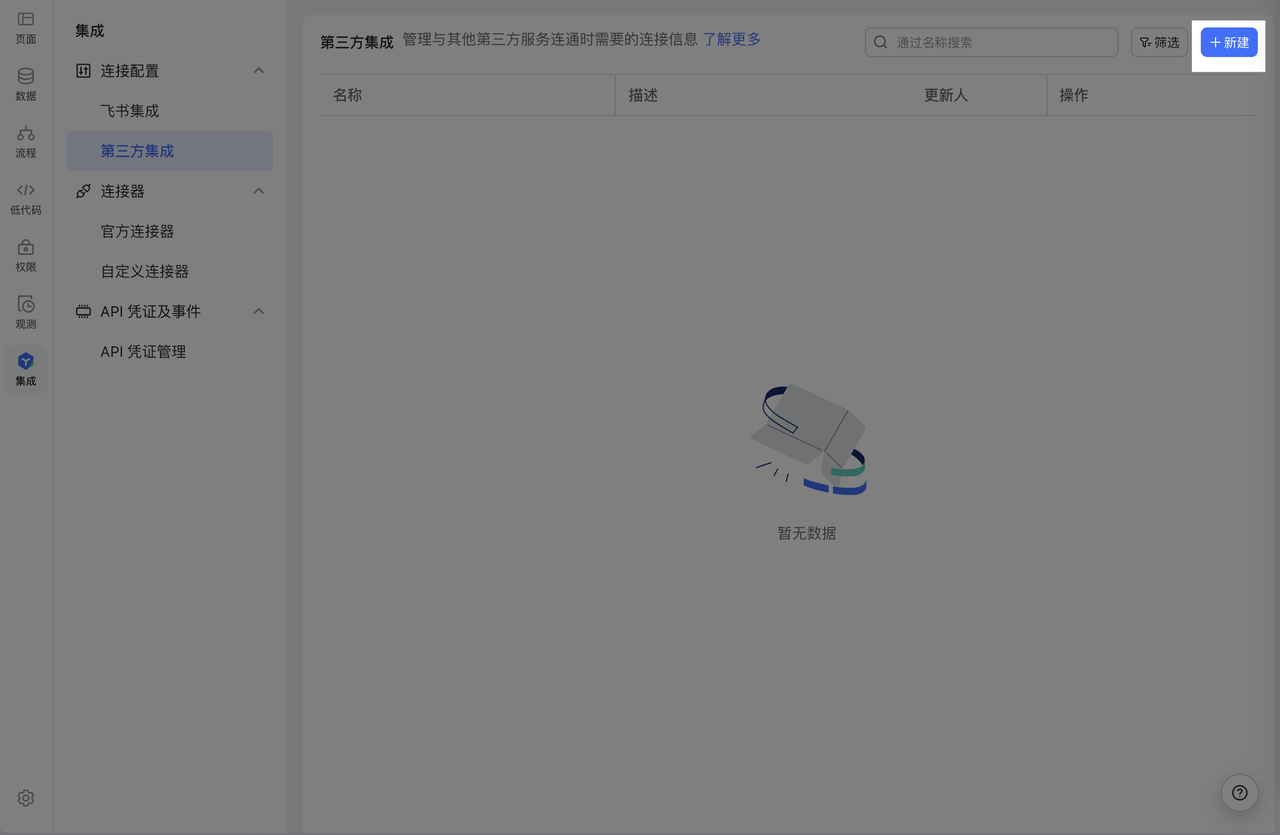Collapse the 连接器 group chevron
This screenshot has height=835, width=1280.
[x=259, y=191]
